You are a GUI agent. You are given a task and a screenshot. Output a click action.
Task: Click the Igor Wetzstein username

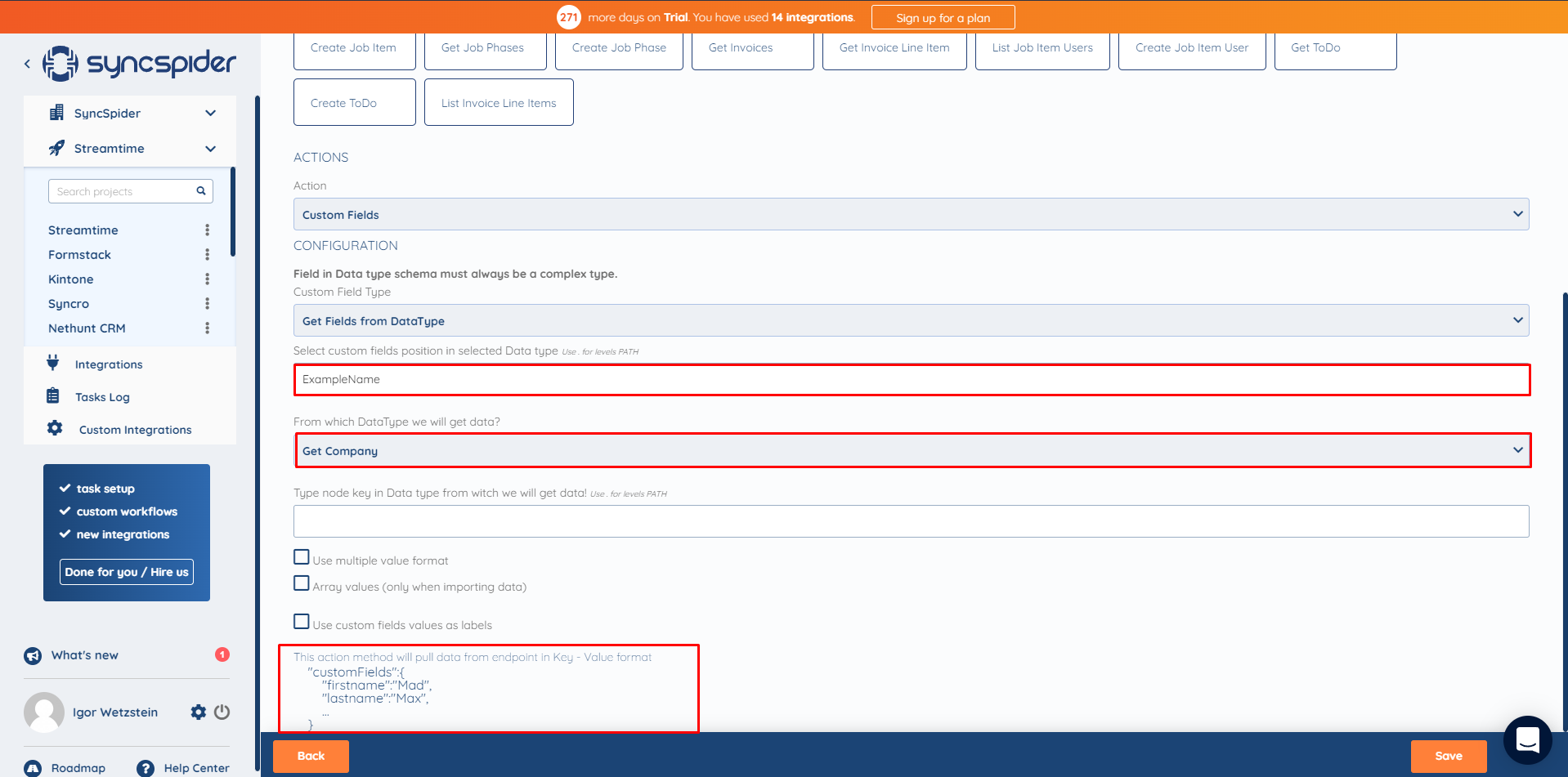pos(115,712)
